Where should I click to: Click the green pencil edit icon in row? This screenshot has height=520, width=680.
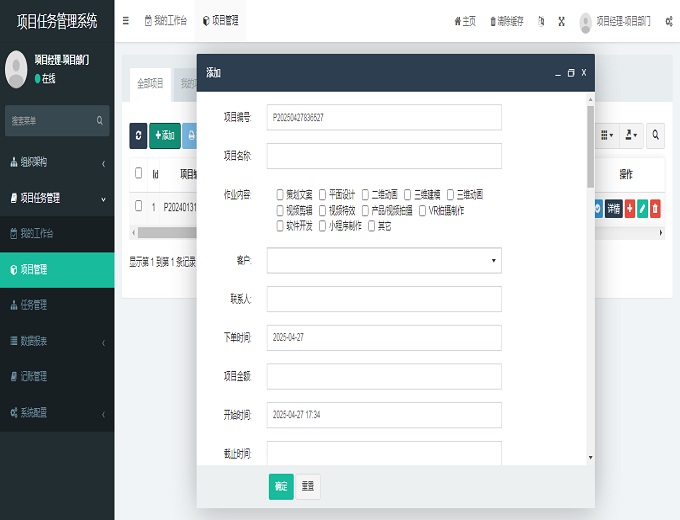642,208
